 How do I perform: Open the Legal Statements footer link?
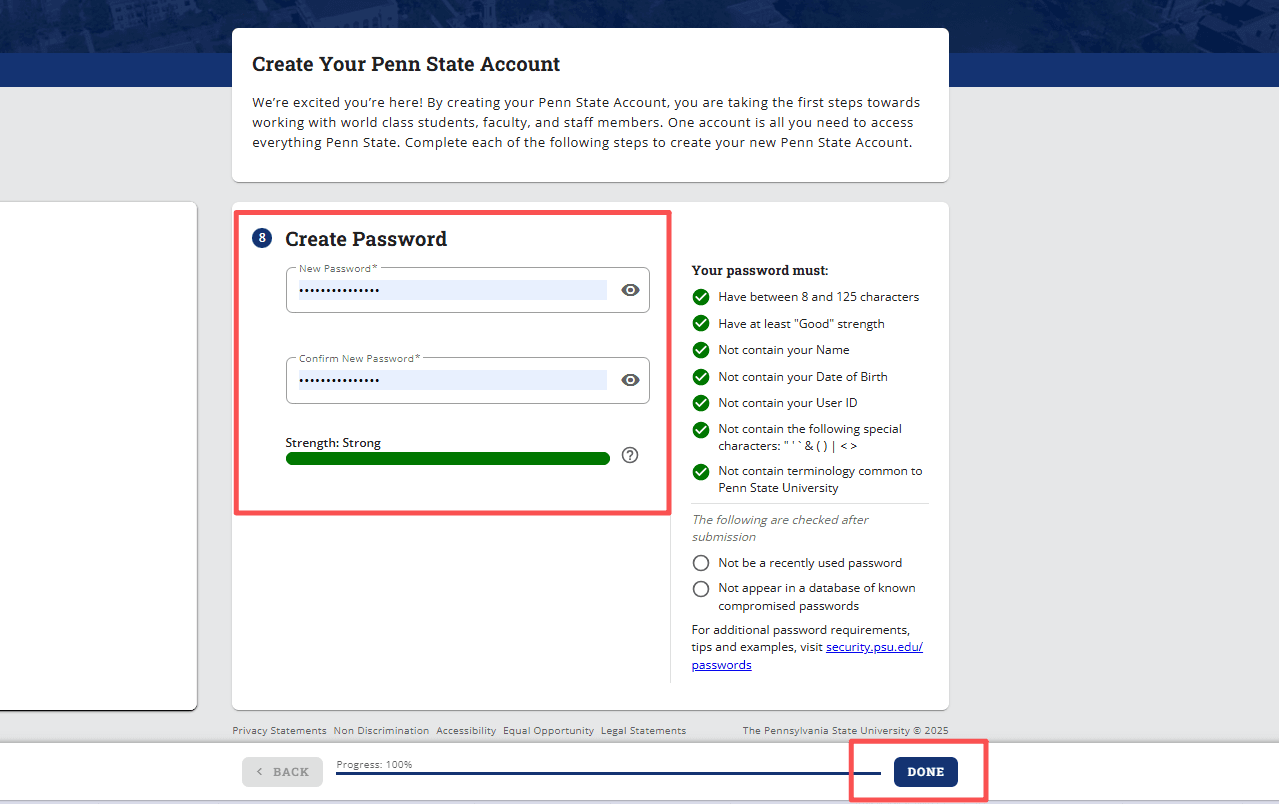[x=643, y=731]
